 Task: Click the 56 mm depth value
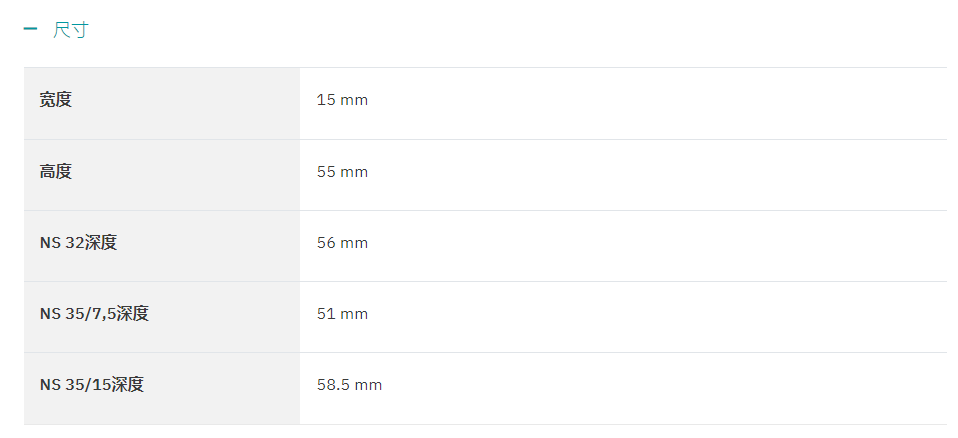pyautogui.click(x=342, y=243)
